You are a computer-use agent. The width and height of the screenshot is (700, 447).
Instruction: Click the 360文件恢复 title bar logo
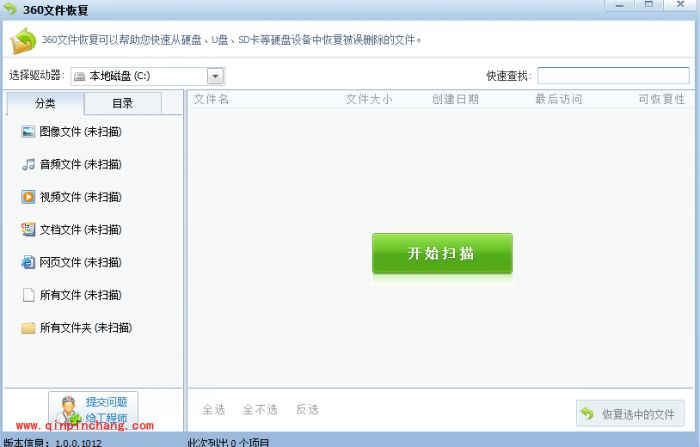coord(10,9)
